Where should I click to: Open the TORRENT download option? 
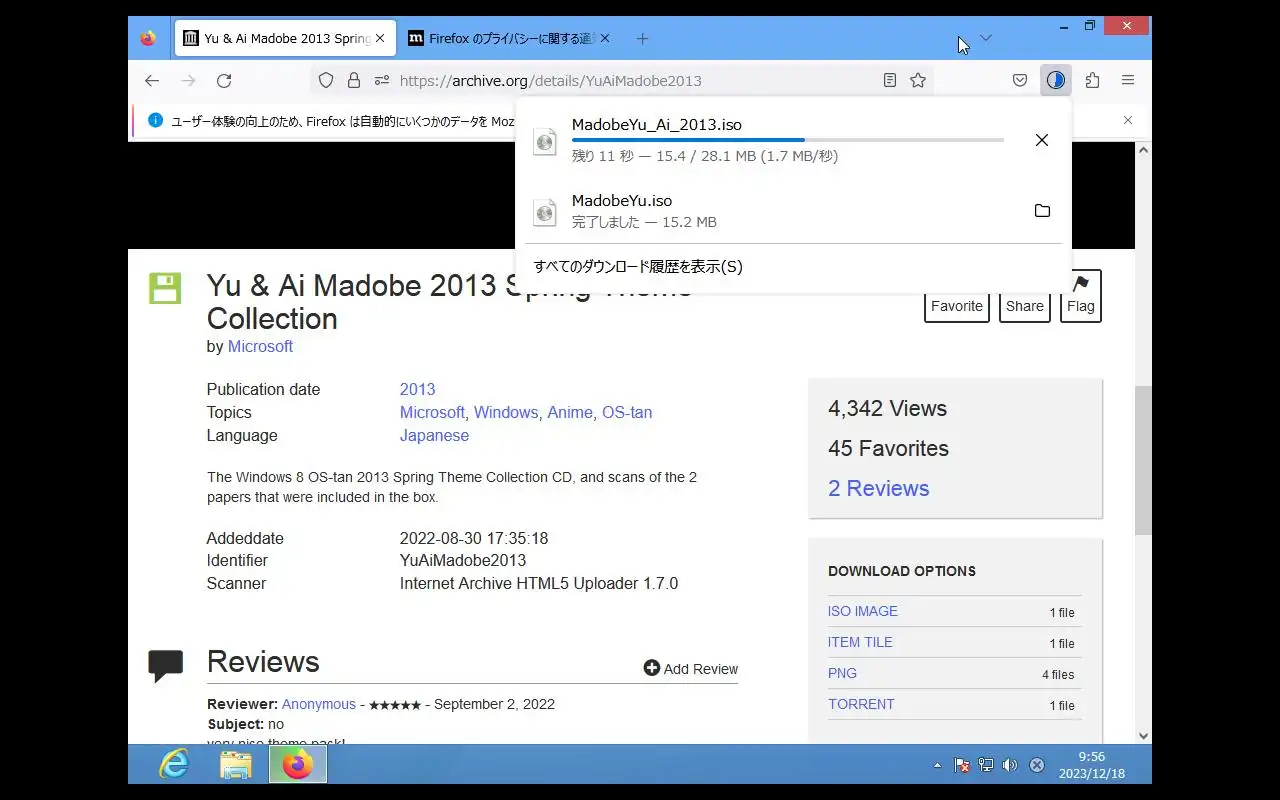[x=861, y=704]
